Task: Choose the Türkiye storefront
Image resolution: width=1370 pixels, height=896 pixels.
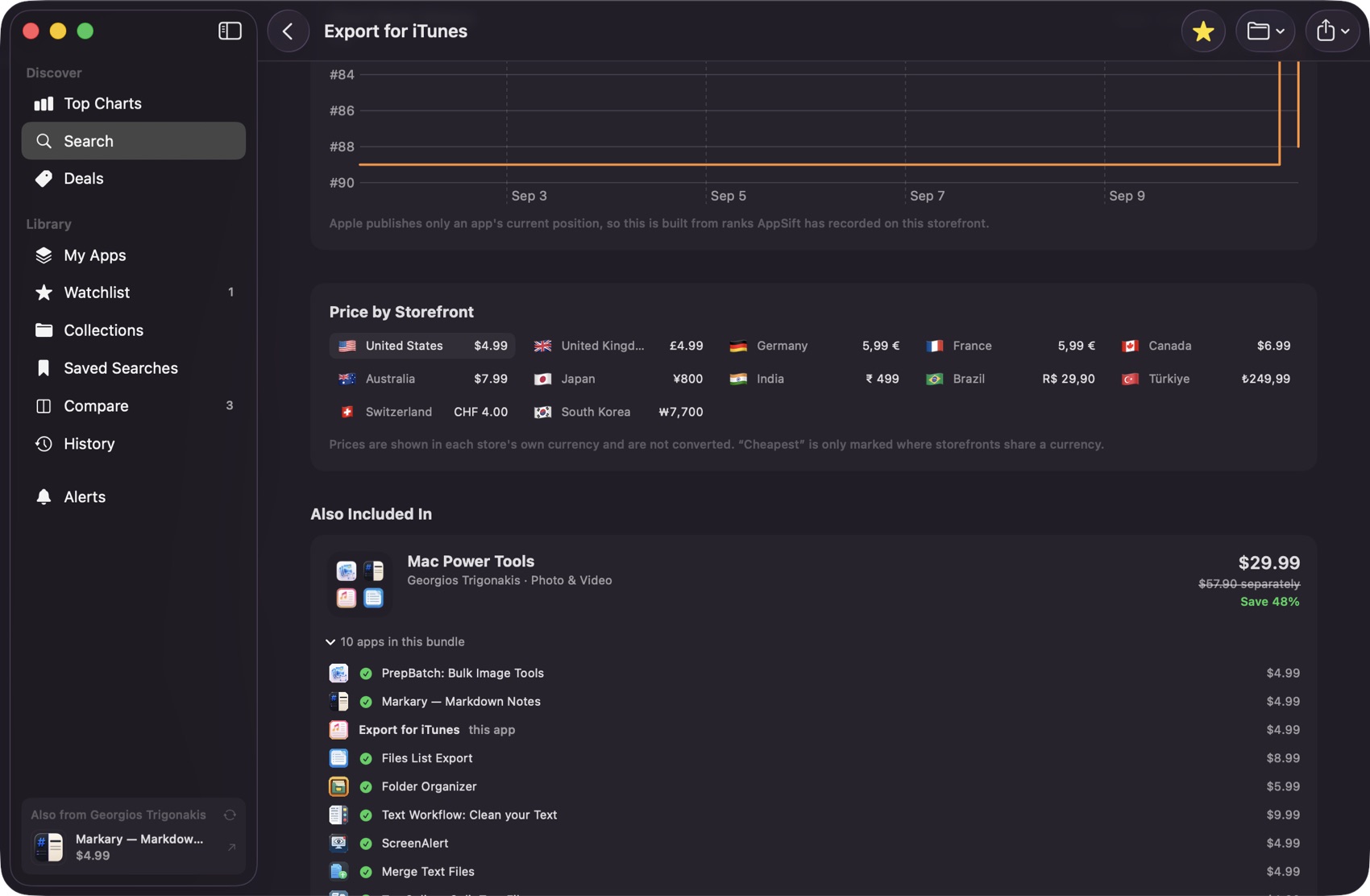Action: click(1206, 379)
